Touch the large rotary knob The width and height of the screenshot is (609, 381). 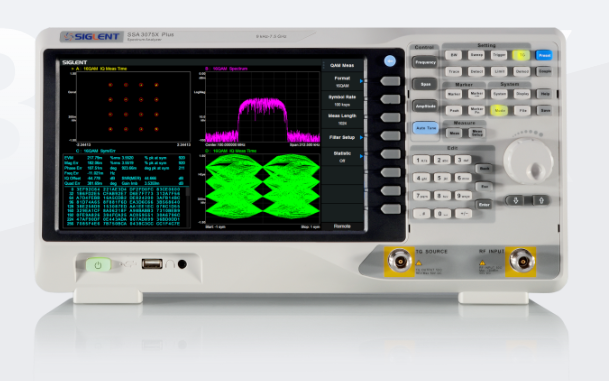coord(529,160)
